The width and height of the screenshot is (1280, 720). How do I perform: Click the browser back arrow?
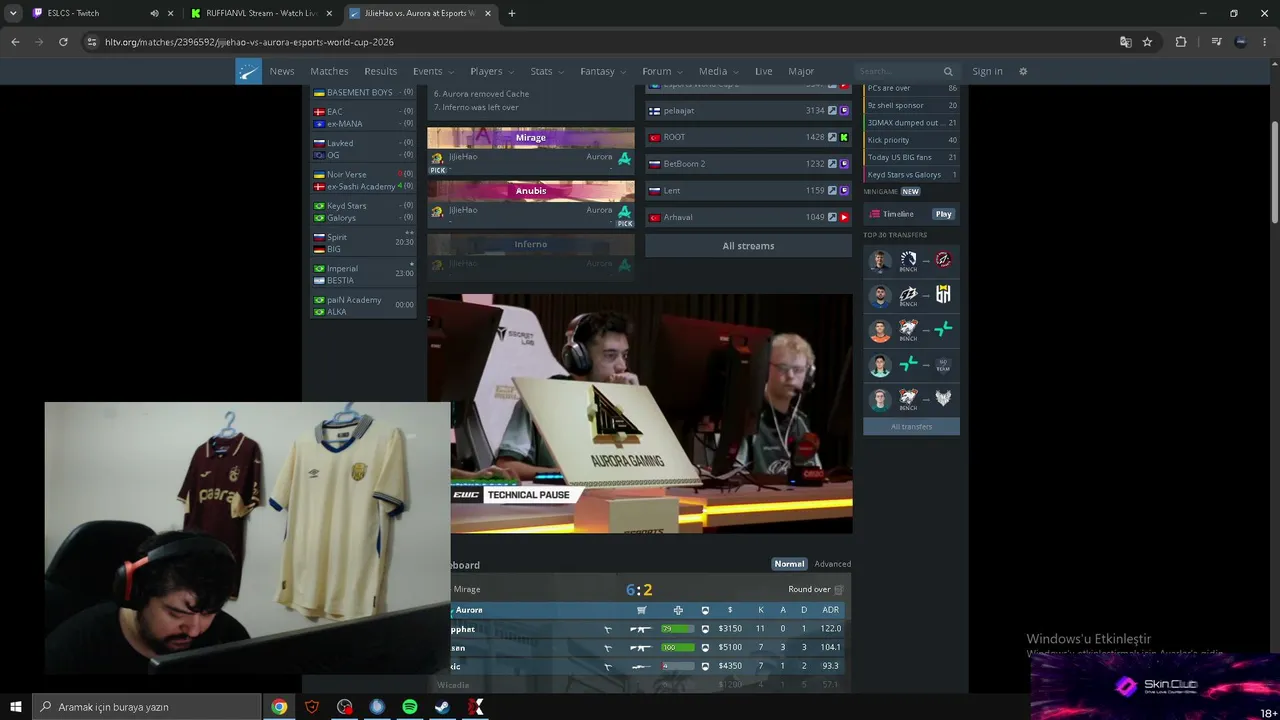15,42
